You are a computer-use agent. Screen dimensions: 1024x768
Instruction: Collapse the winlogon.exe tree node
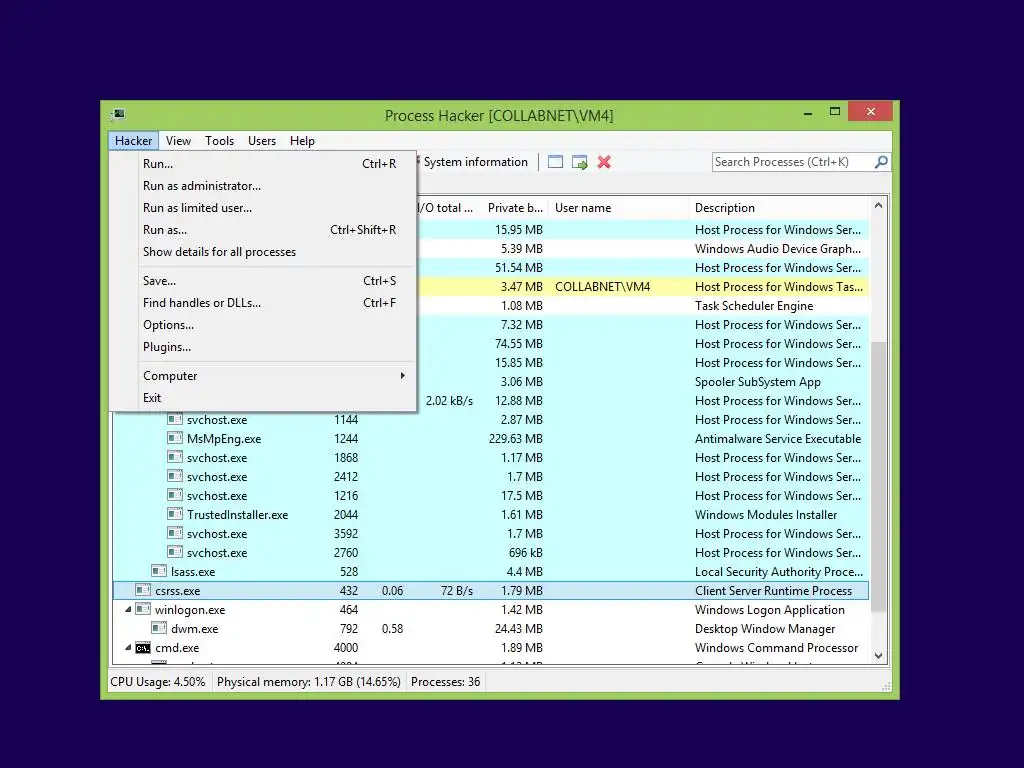point(128,609)
